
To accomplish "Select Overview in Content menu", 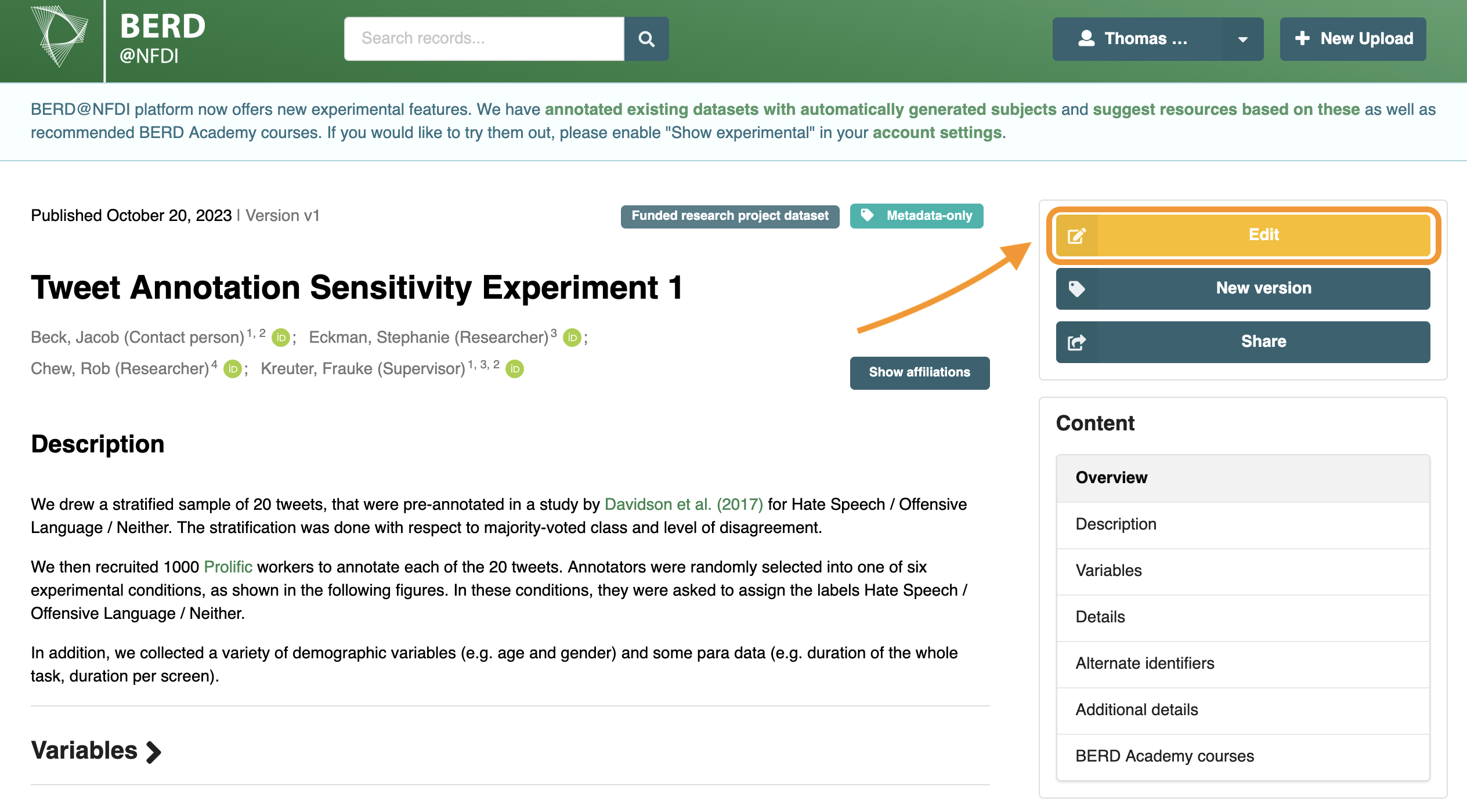I will click(1243, 478).
